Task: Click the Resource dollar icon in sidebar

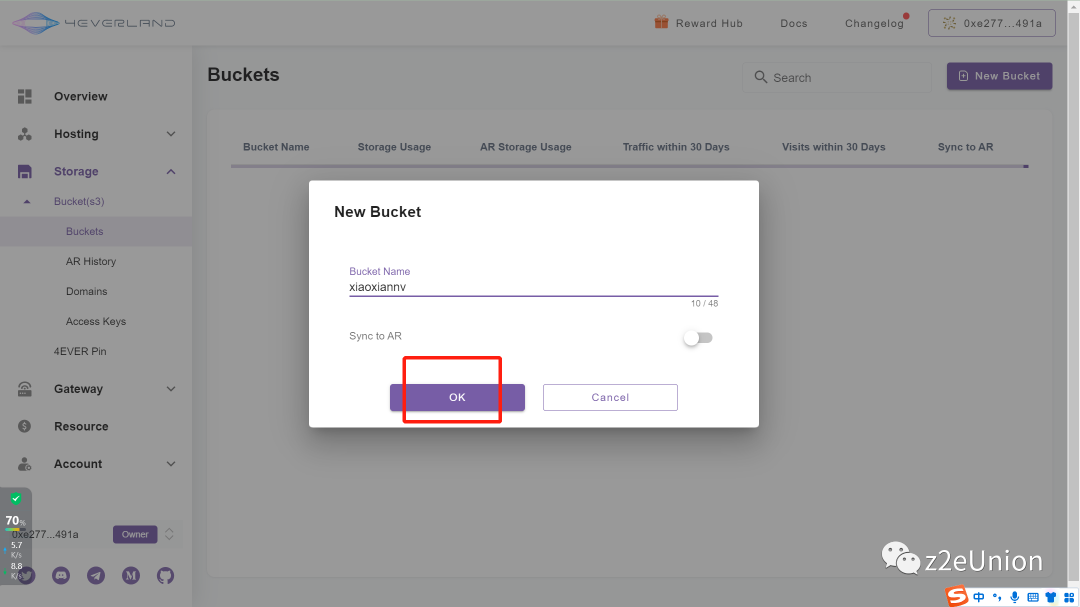Action: [x=25, y=426]
